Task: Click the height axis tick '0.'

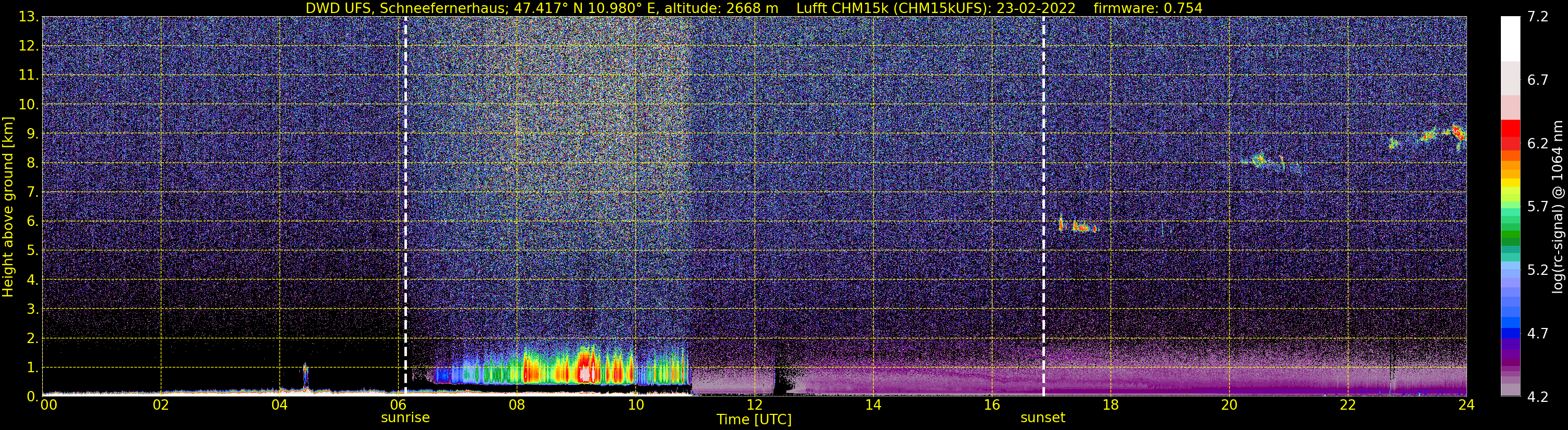Action: [32, 397]
